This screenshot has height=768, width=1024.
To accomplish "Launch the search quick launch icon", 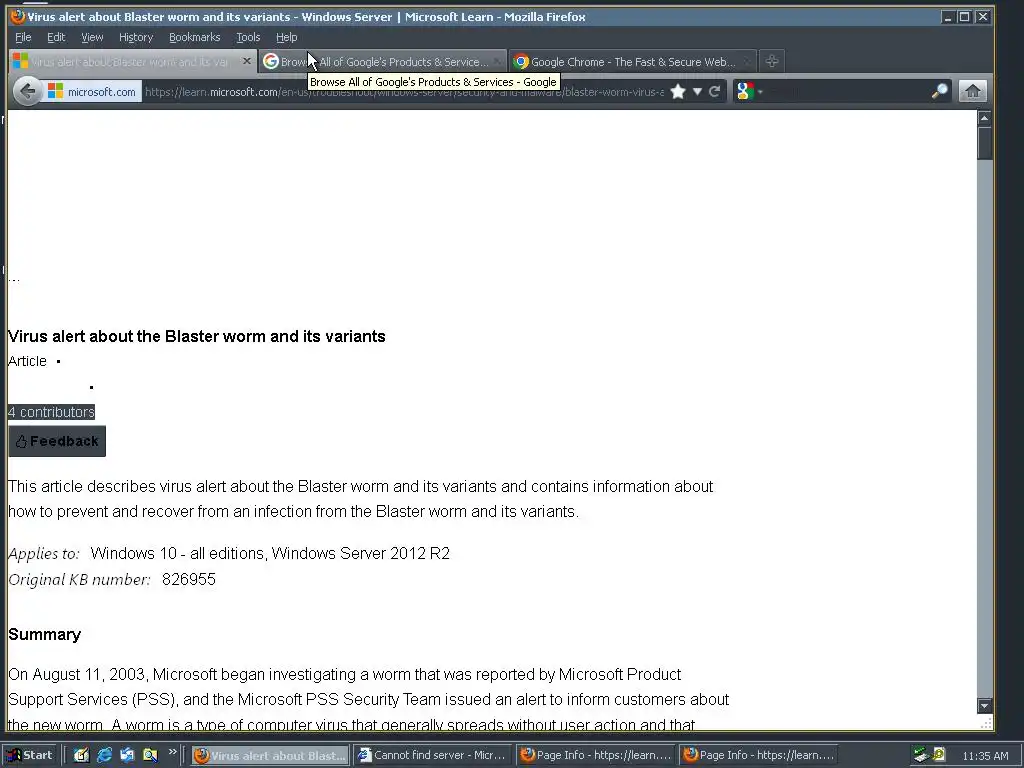I will pyautogui.click(x=150, y=755).
